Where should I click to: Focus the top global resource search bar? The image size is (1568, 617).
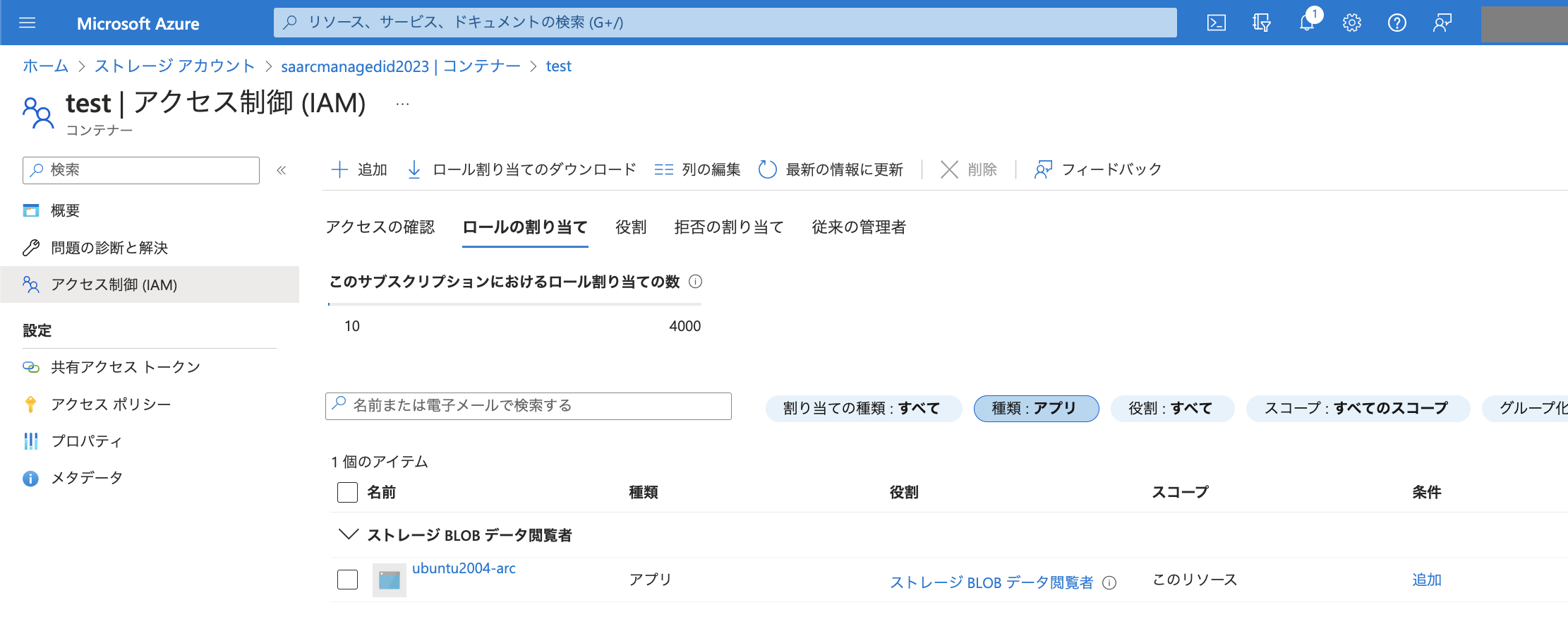[x=725, y=23]
